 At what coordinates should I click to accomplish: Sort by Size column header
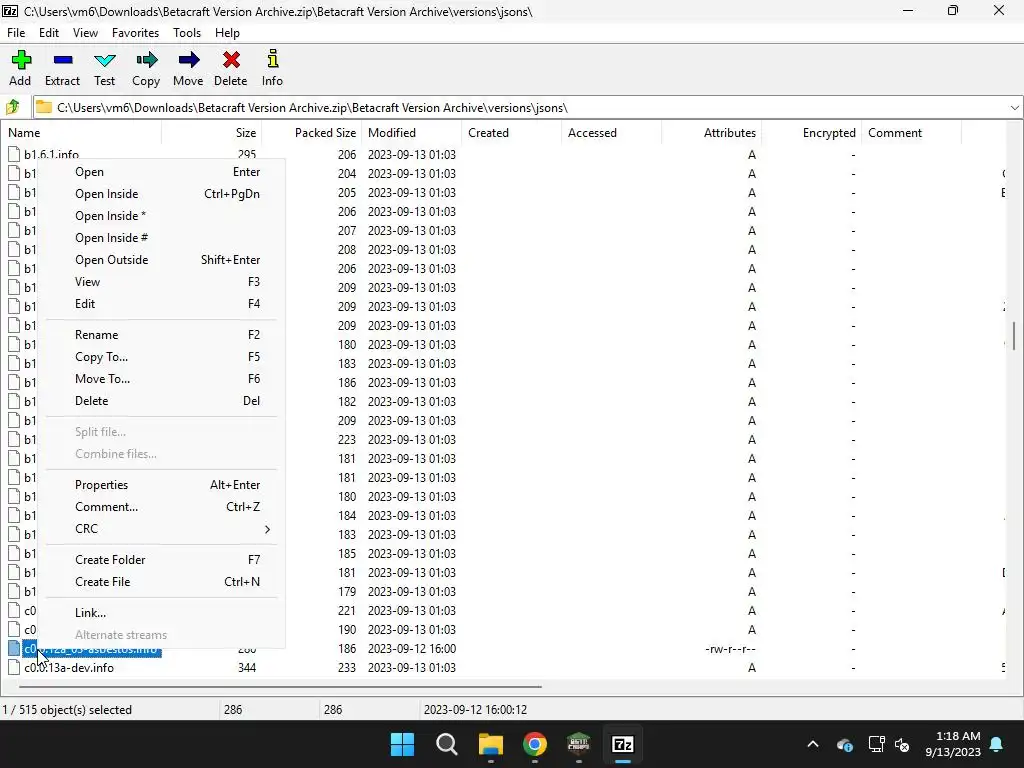click(x=212, y=133)
